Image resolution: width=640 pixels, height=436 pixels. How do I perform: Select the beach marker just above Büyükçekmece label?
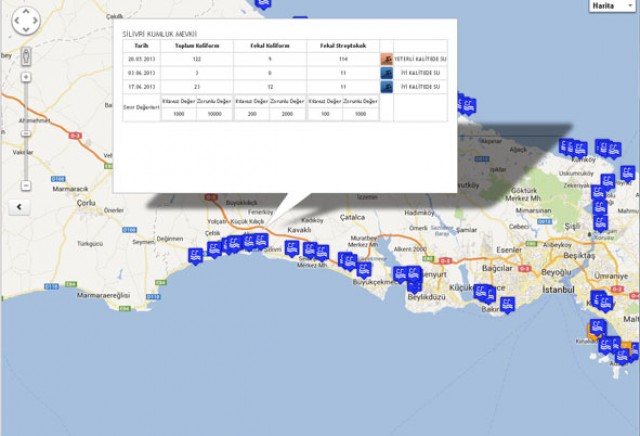pos(364,270)
